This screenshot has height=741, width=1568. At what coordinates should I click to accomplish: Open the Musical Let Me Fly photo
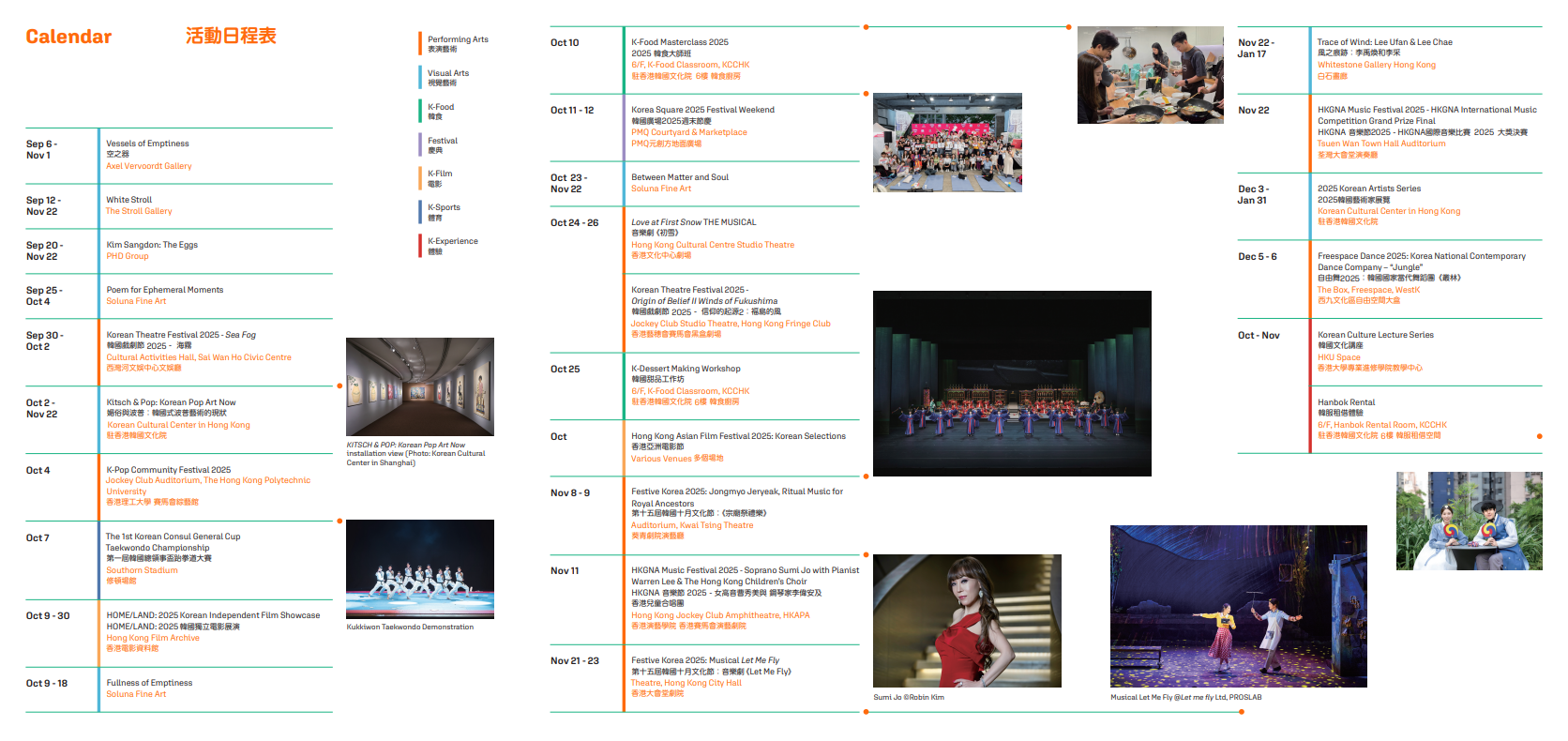1238,606
